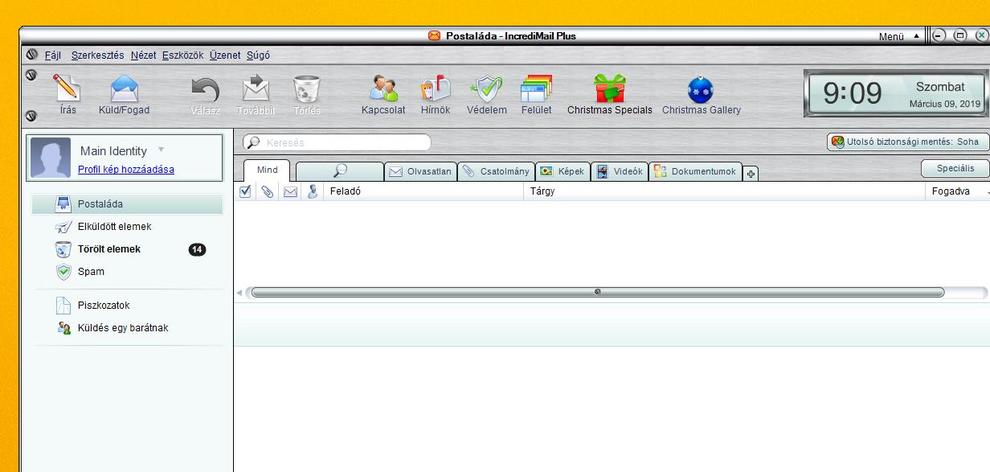Screen dimensions: 990x472
Task: Toggle the select-all checkbox in message header
Action: click(x=246, y=191)
